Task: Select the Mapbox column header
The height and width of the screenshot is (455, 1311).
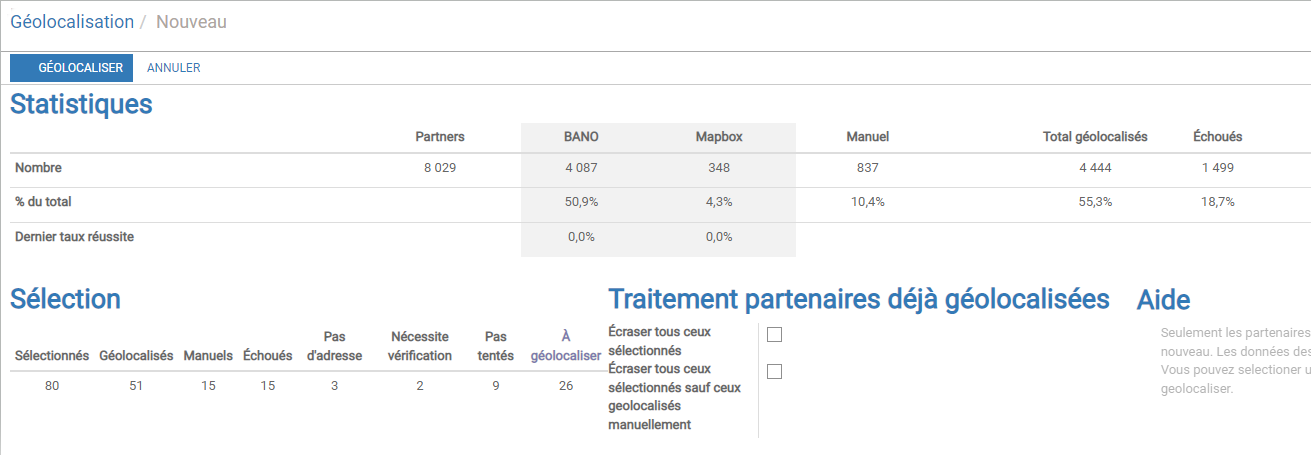Action: (x=719, y=137)
